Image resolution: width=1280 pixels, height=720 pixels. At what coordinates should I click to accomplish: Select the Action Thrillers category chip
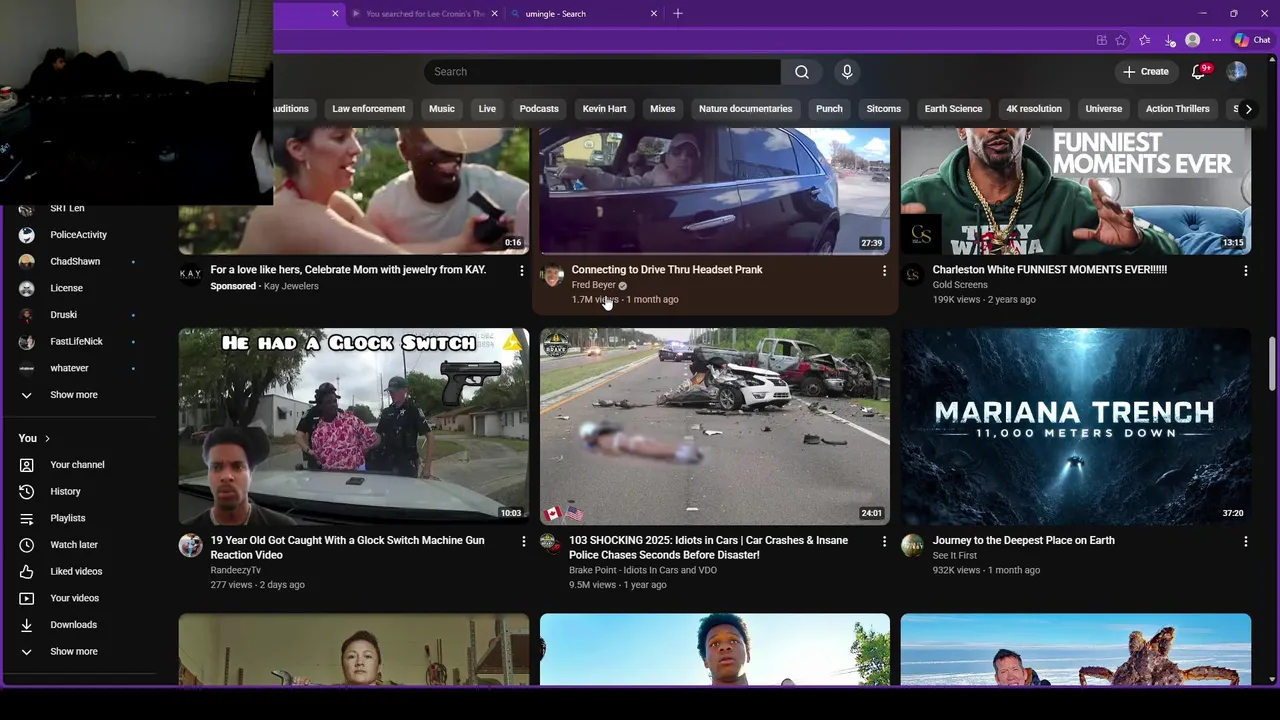coord(1177,109)
